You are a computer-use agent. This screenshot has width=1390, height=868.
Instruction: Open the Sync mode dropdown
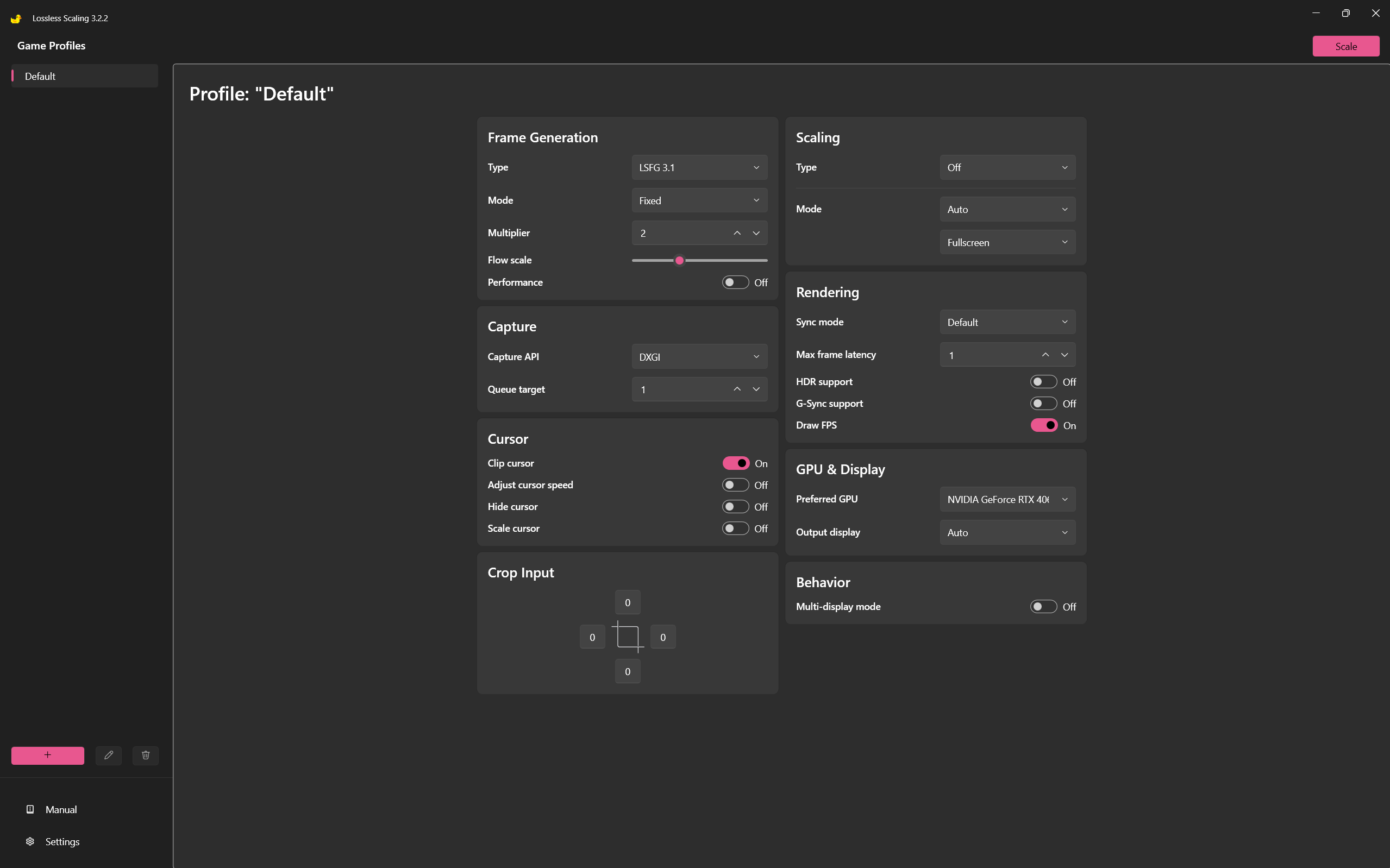(x=1007, y=322)
